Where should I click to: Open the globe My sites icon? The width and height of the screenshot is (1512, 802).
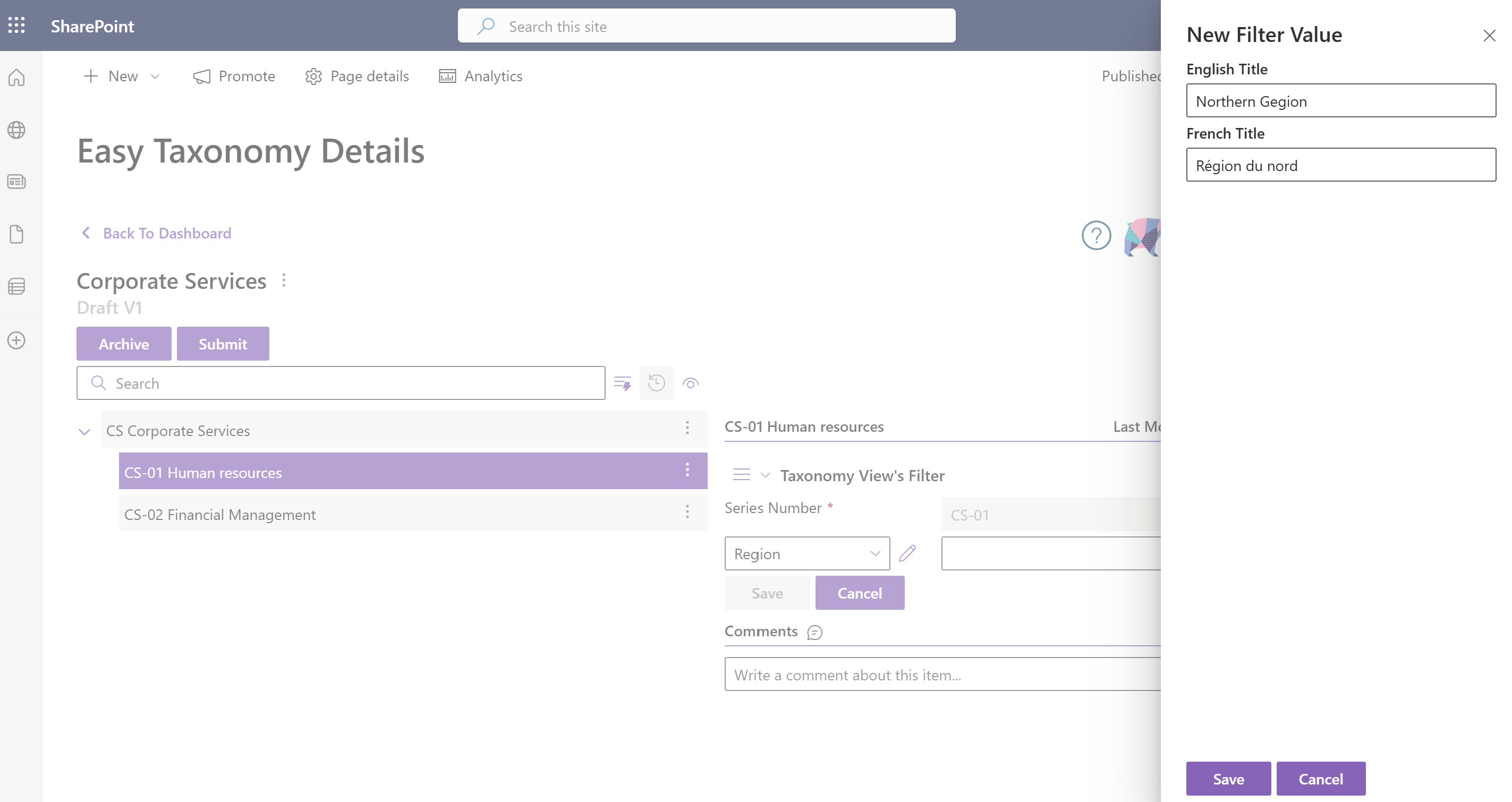click(16, 130)
